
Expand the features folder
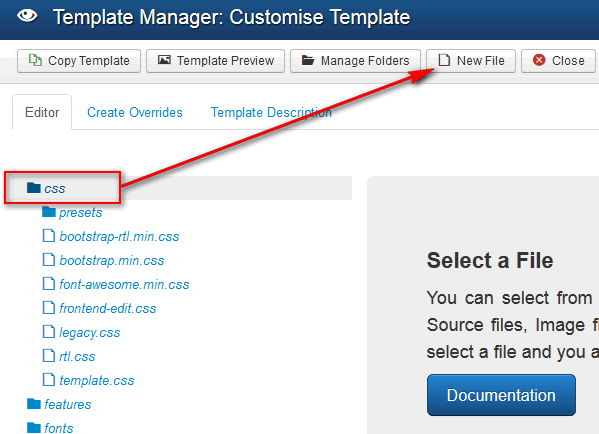[x=68, y=405]
